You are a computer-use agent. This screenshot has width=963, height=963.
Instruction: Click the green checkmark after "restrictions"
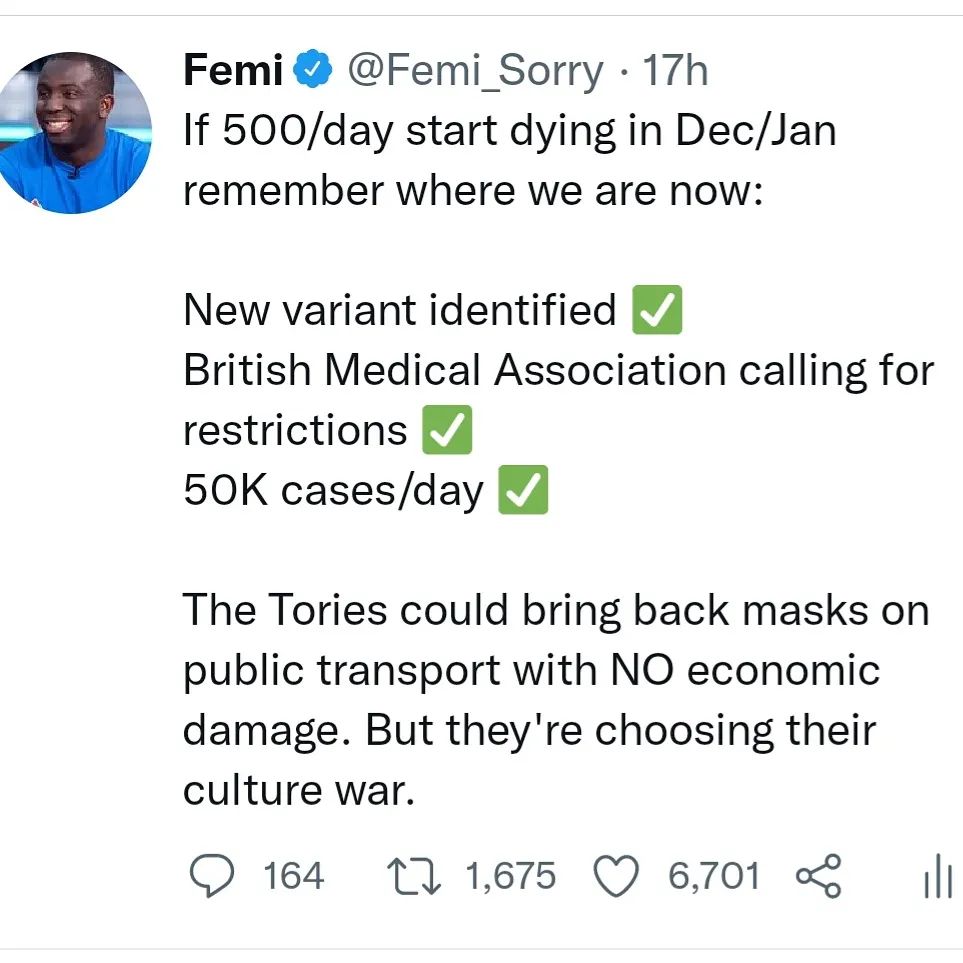(447, 431)
